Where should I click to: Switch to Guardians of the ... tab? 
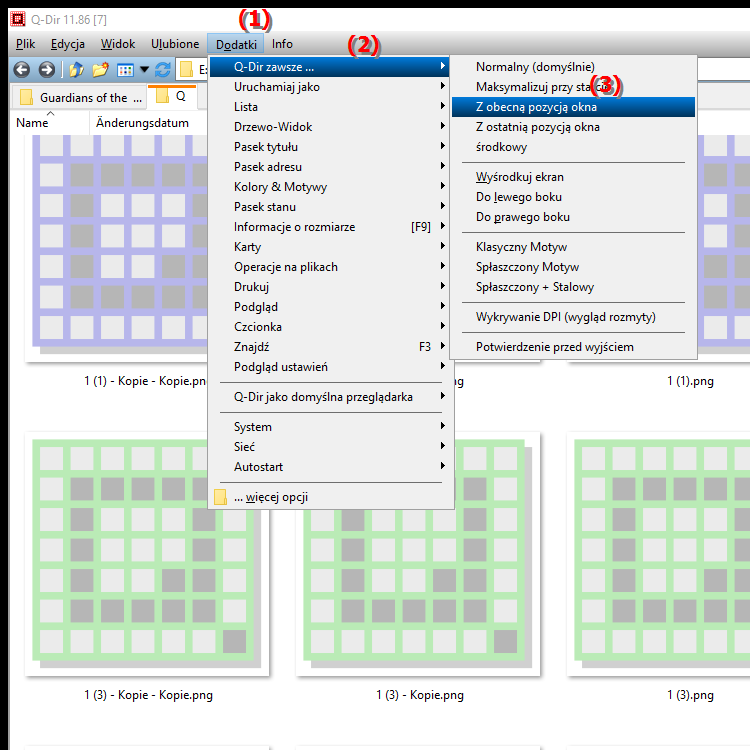pyautogui.click(x=79, y=98)
